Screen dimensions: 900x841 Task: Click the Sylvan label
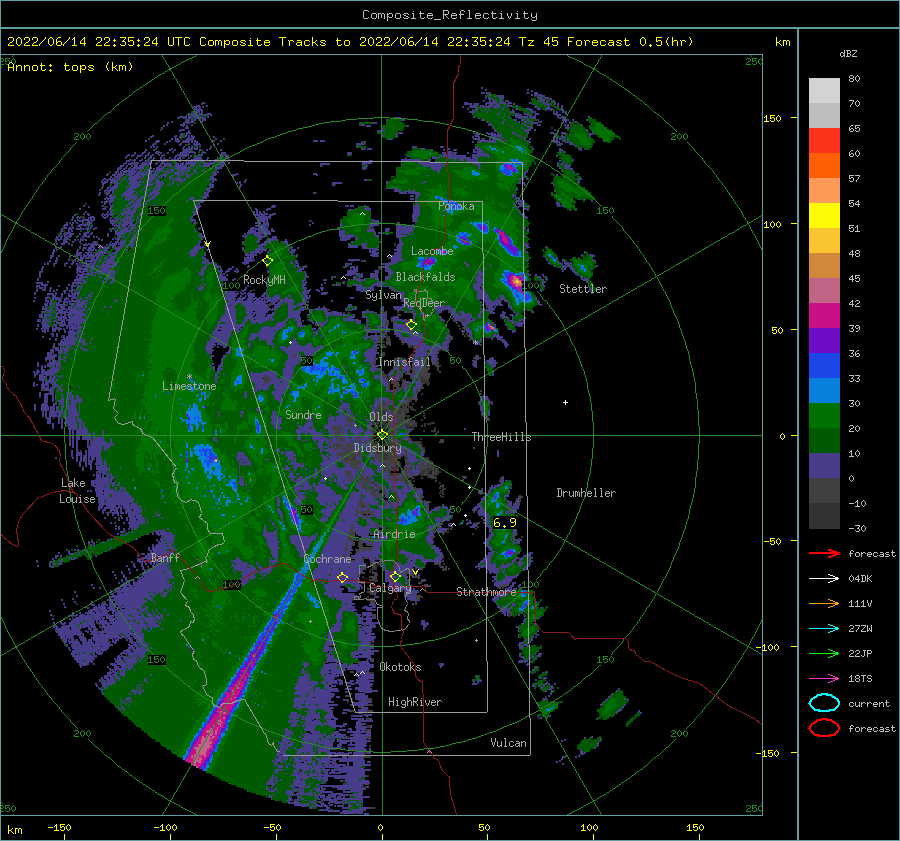coord(383,295)
